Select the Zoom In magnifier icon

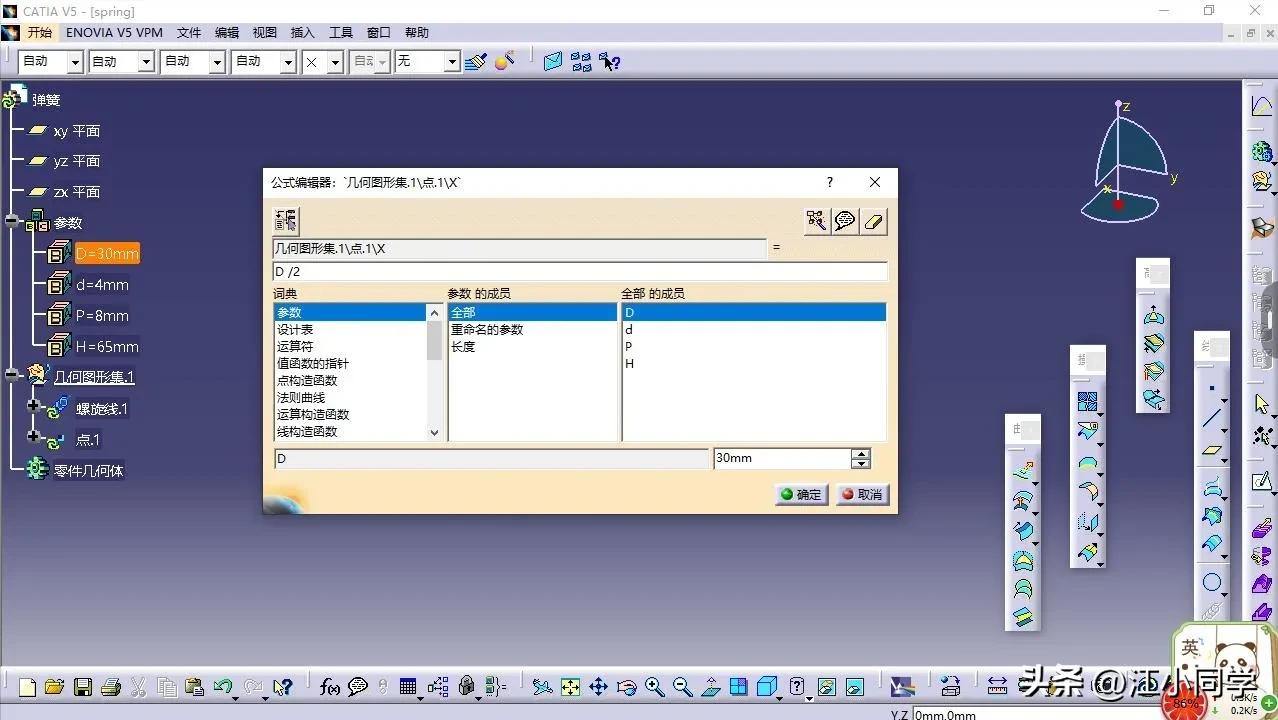[655, 687]
